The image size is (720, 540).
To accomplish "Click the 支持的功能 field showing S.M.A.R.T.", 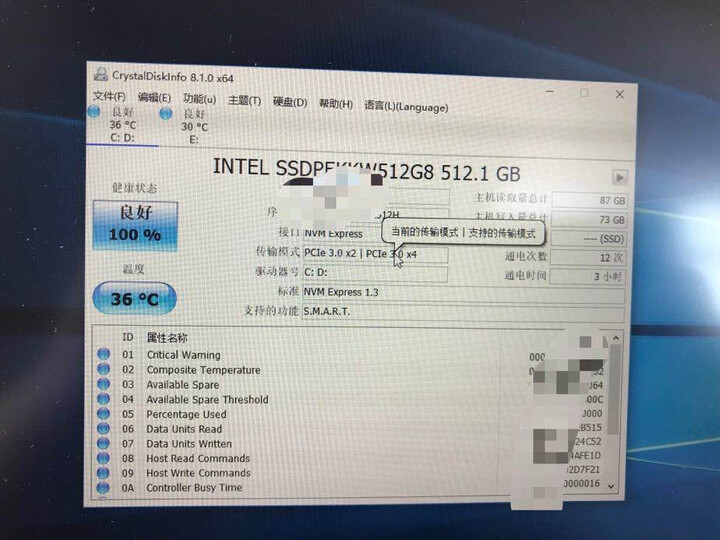I will [463, 313].
